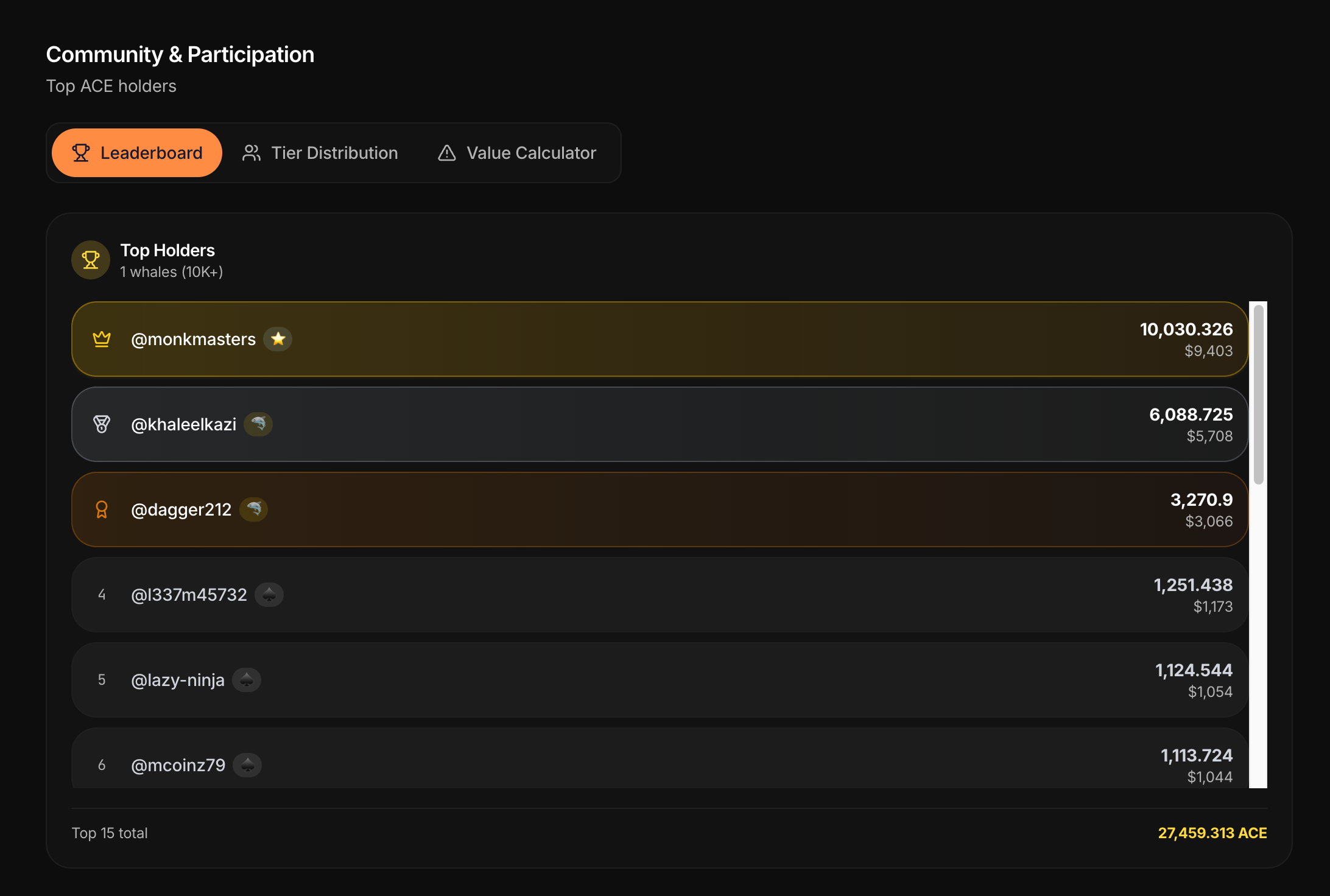Select the Value Calculator tab
This screenshot has width=1330, height=896.
point(517,153)
